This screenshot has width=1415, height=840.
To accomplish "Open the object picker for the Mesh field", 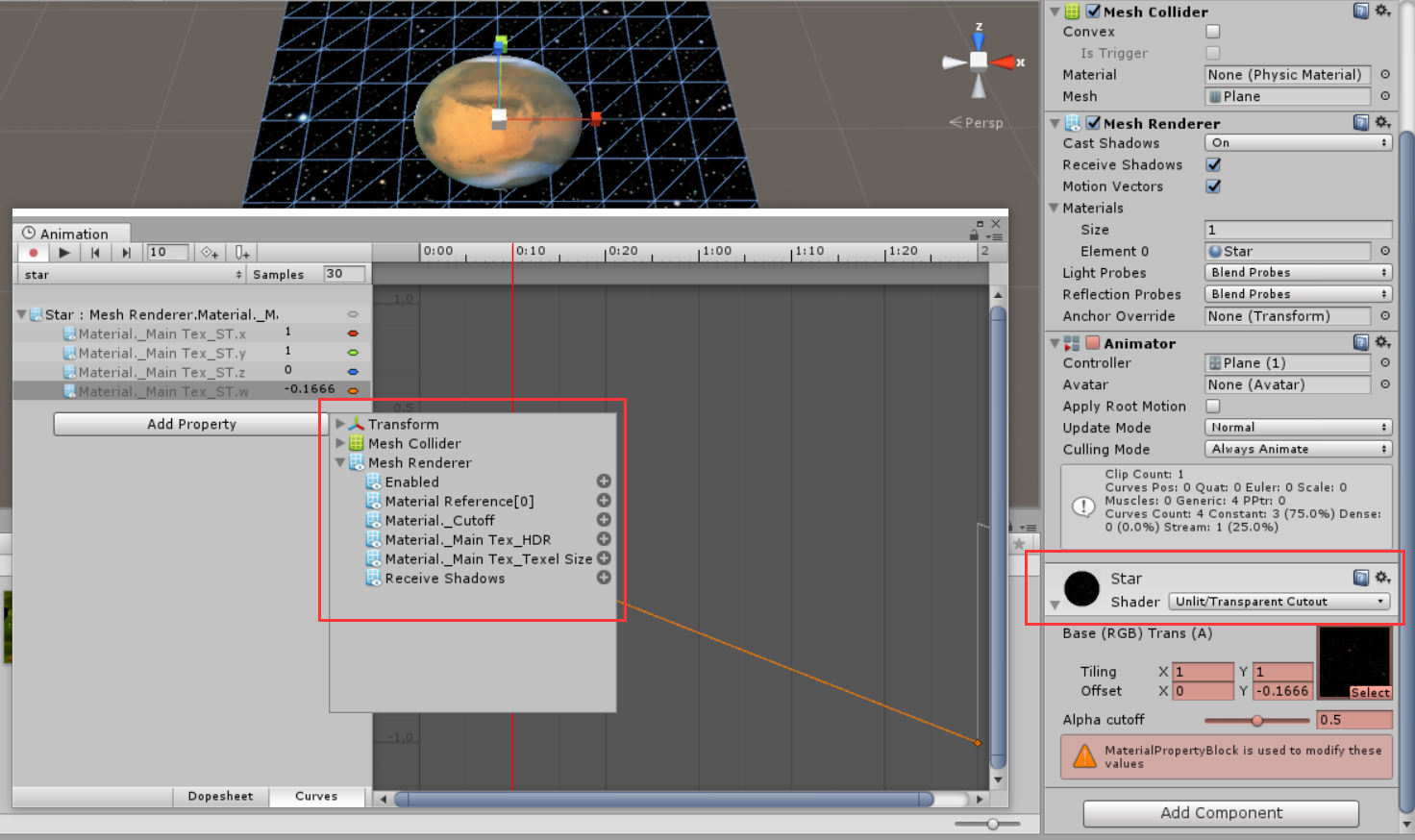I will coord(1384,96).
